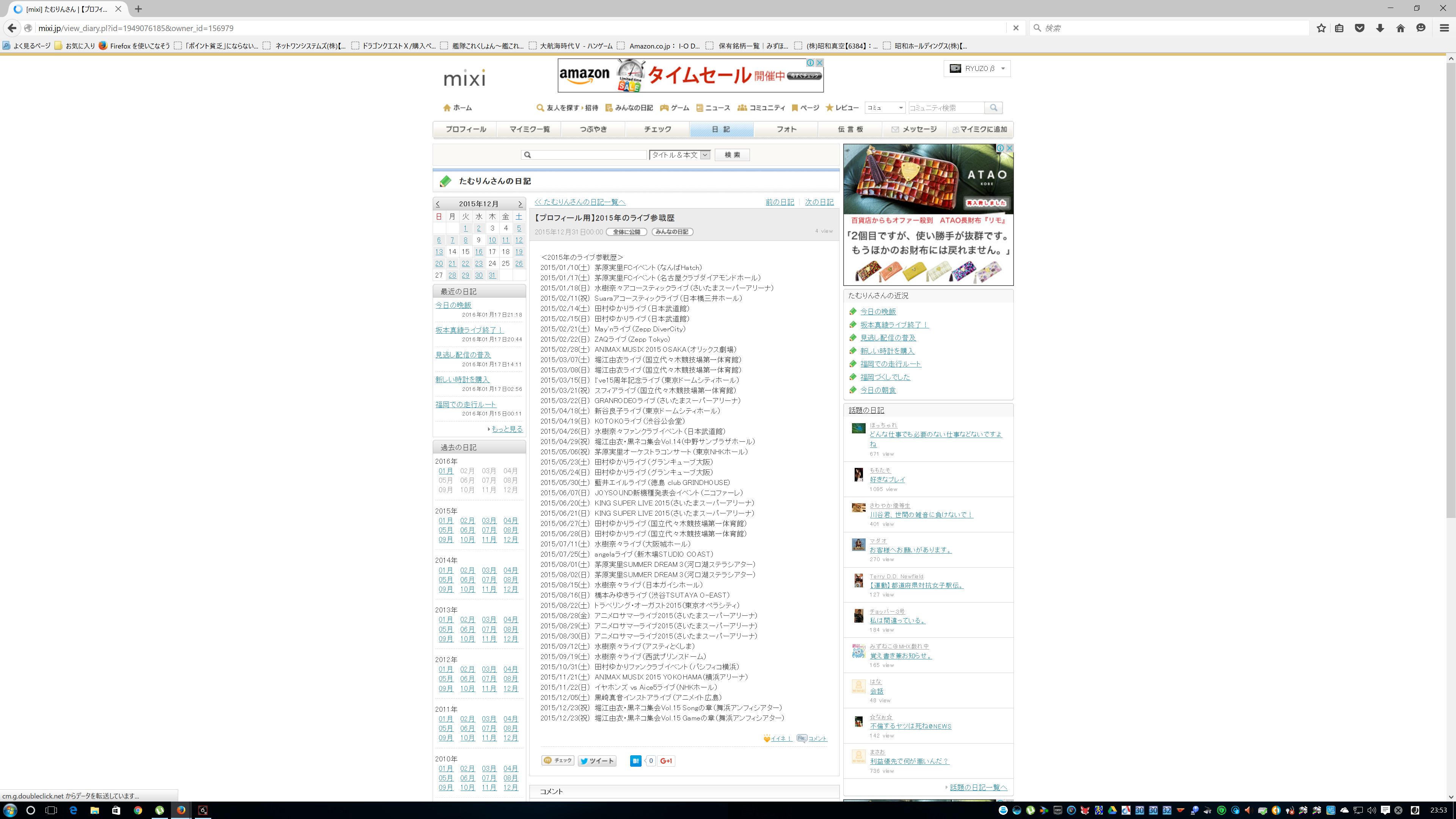Open the フォト tab

[786, 129]
